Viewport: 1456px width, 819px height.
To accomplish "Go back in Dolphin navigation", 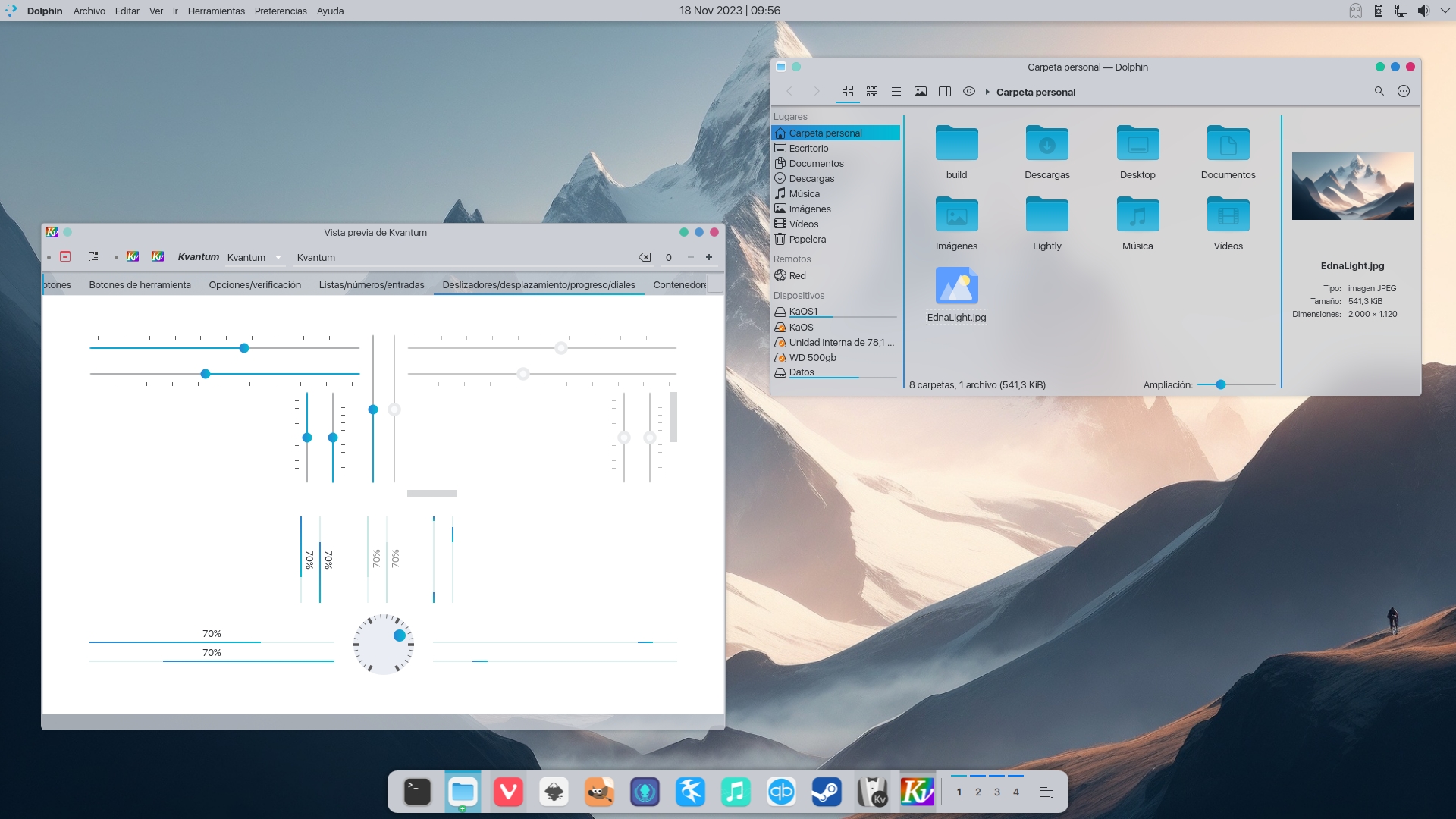I will coord(789,91).
